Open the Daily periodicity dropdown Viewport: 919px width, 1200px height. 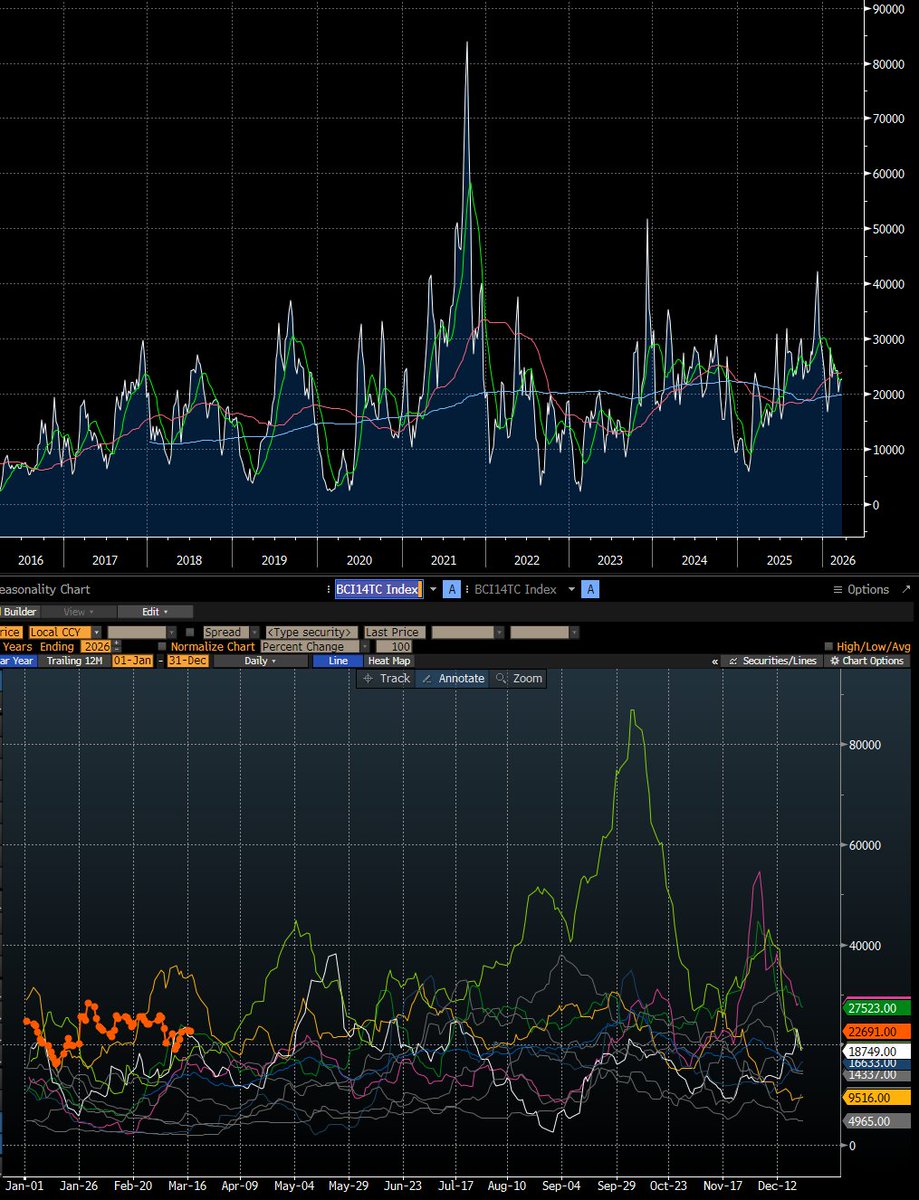tap(260, 661)
